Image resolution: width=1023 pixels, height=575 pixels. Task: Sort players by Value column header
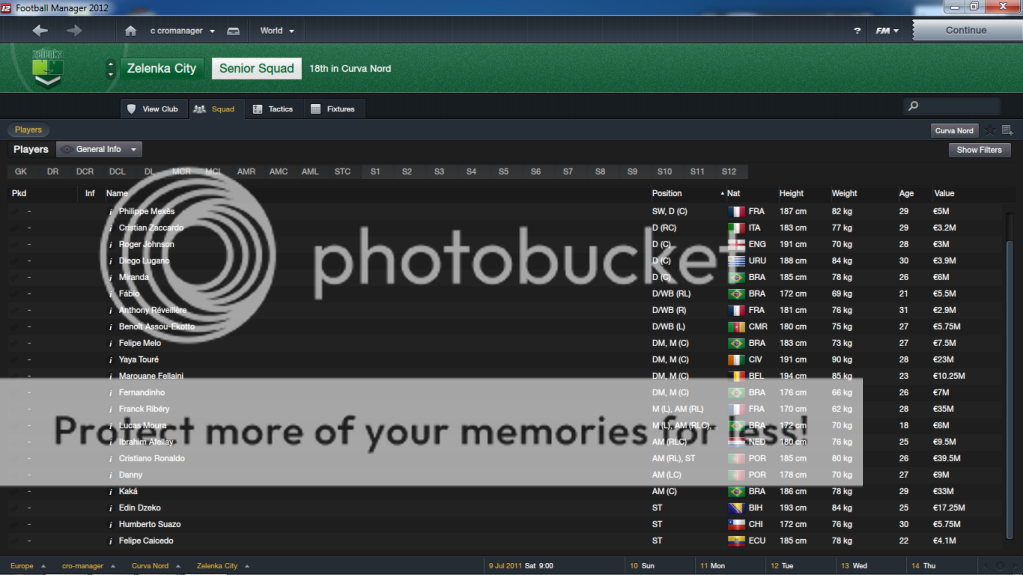pos(944,193)
